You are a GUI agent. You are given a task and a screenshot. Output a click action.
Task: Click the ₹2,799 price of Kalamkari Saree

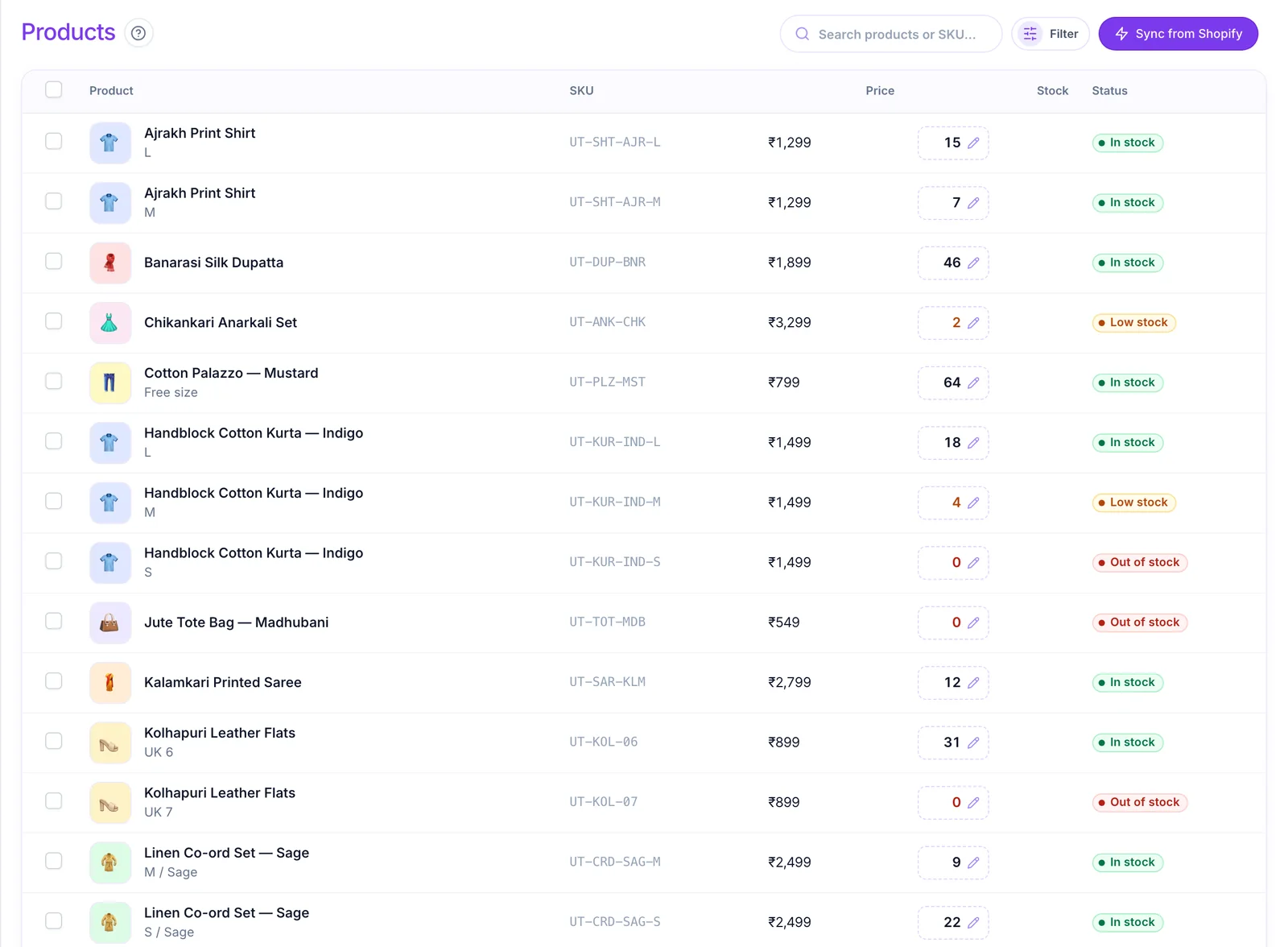790,682
